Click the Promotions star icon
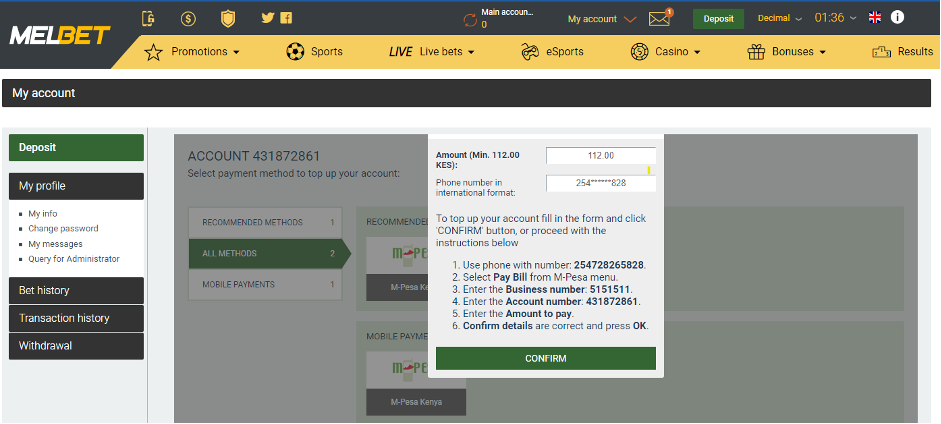Screen dimensions: 941x424 coord(154,52)
